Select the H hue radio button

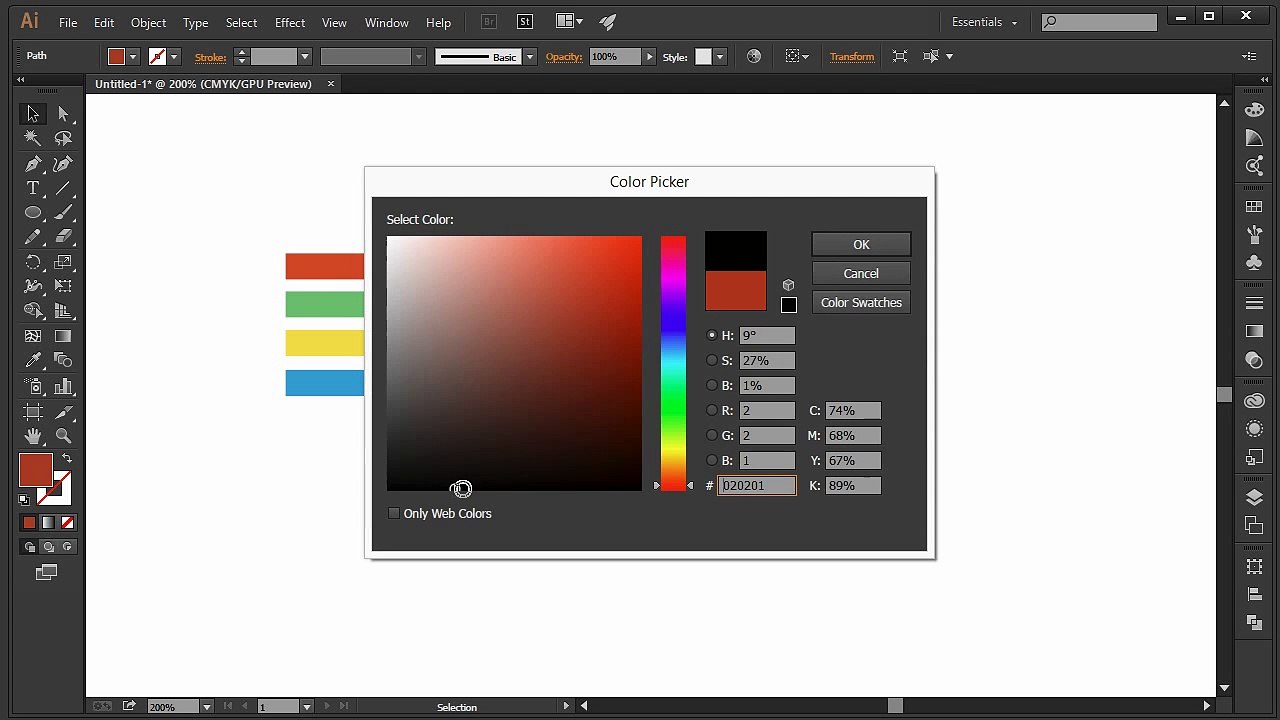click(712, 335)
